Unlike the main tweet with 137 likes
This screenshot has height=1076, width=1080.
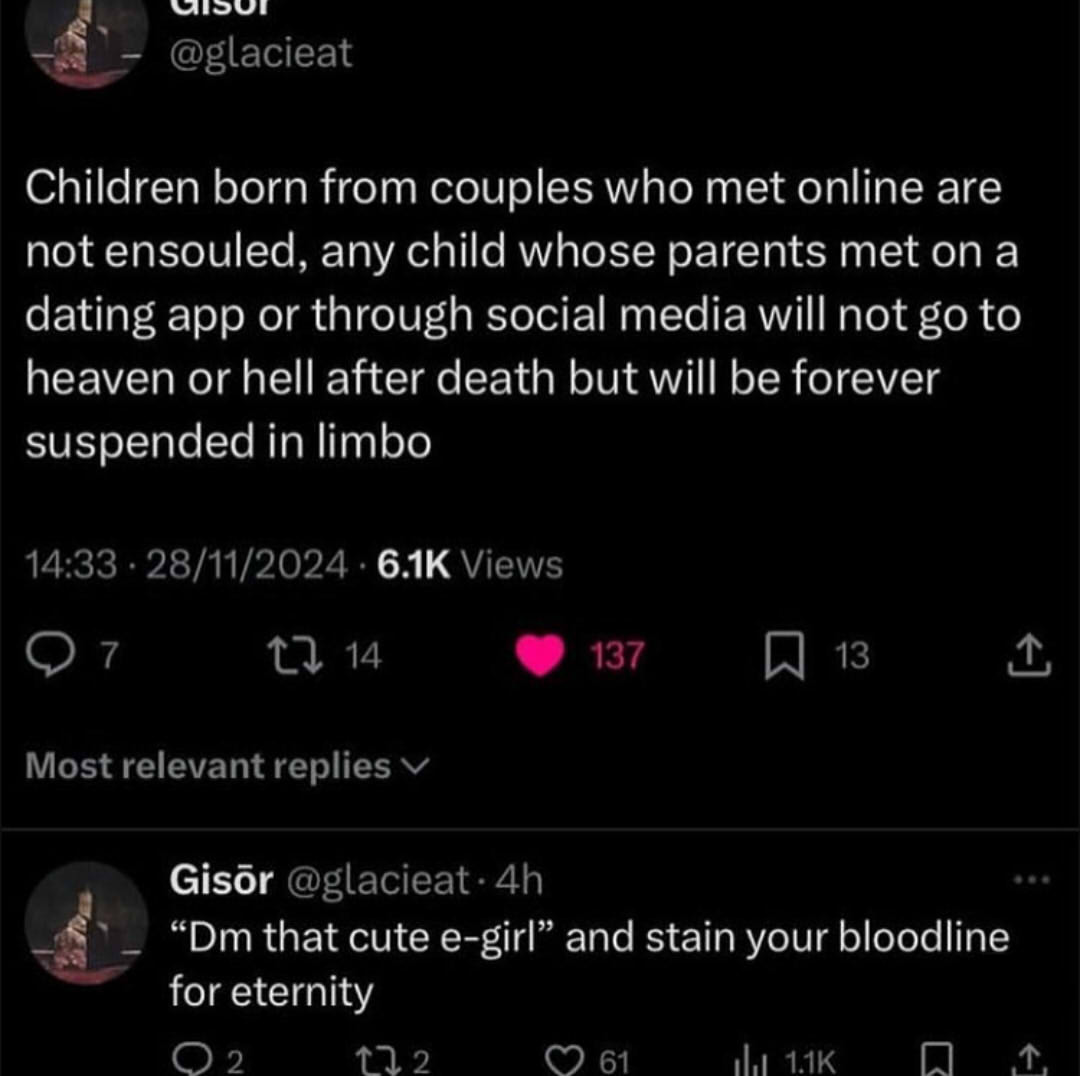click(x=540, y=656)
